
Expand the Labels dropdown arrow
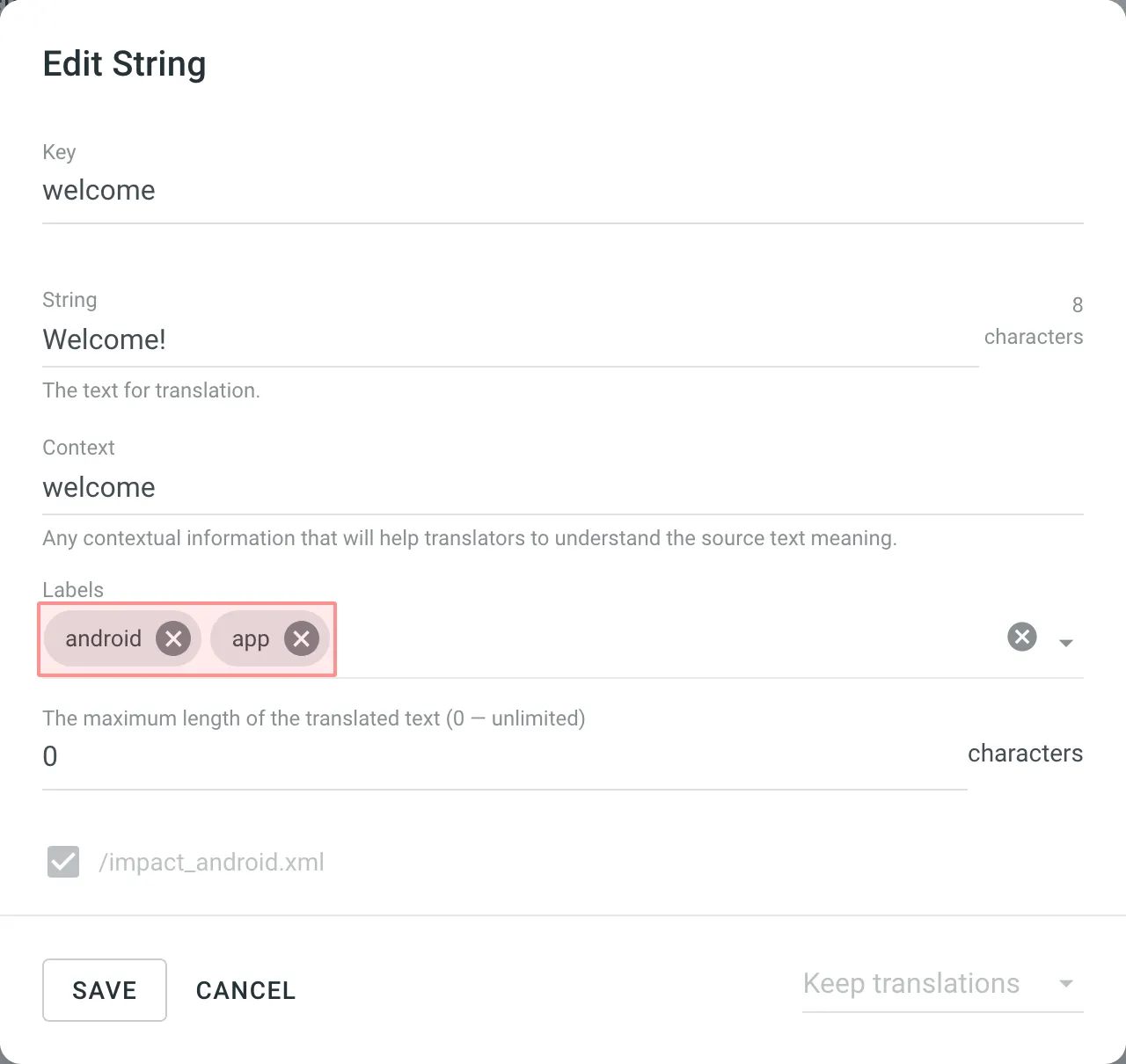[x=1066, y=643]
